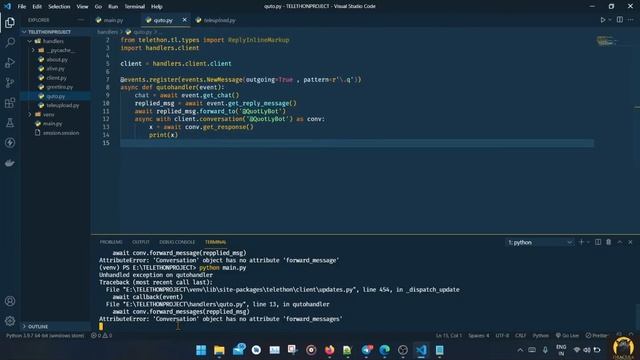Change the UTF-8 file encoding
Screen dimensions: 640x360
coord(502,336)
